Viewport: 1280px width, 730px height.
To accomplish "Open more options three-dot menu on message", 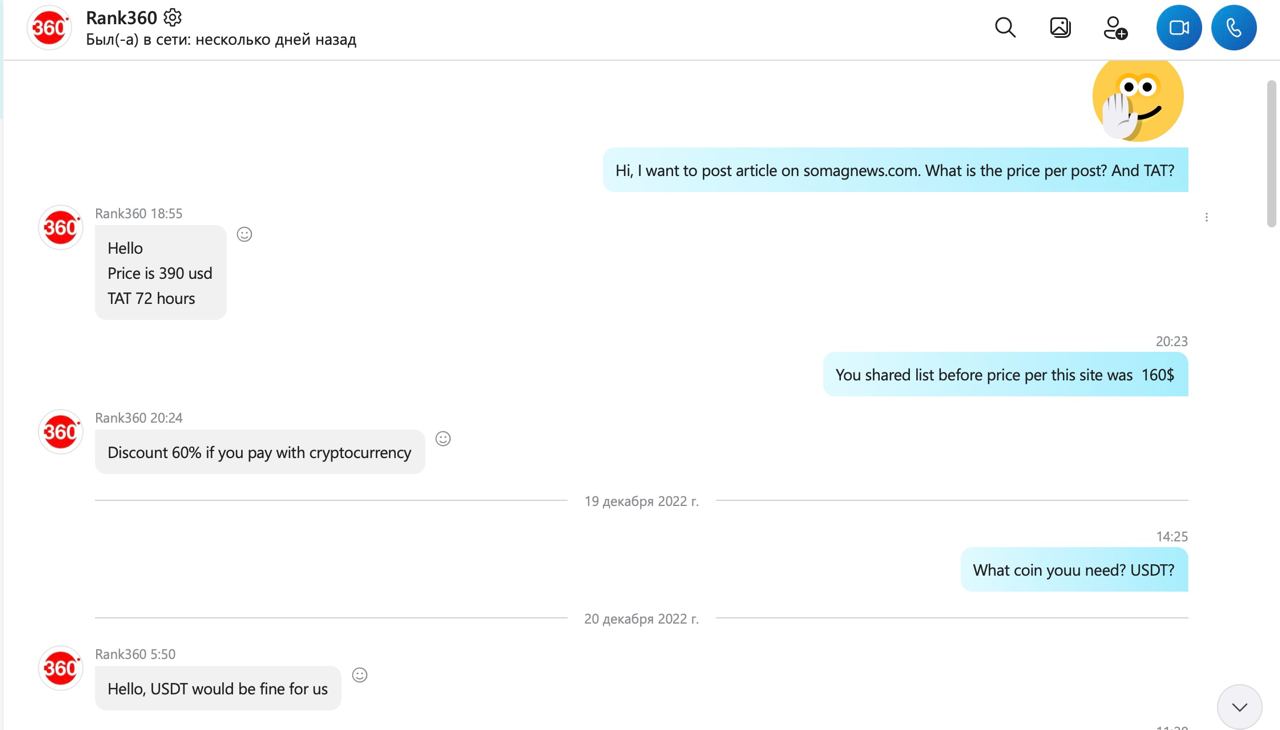I will coord(1206,217).
